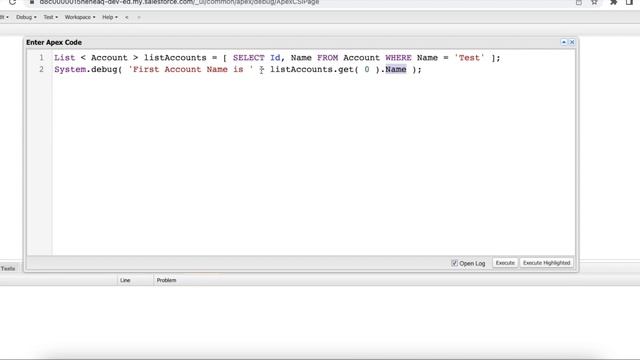
Task: Click the FROM keyword in the query
Action: pos(327,58)
